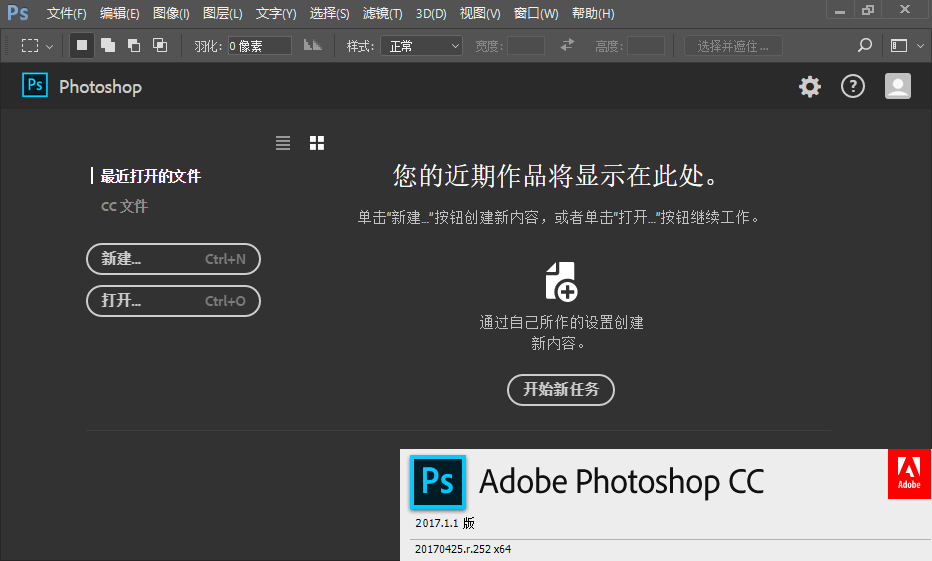Viewport: 932px width, 561px height.
Task: Select the New Selection mode icon
Action: point(82,46)
